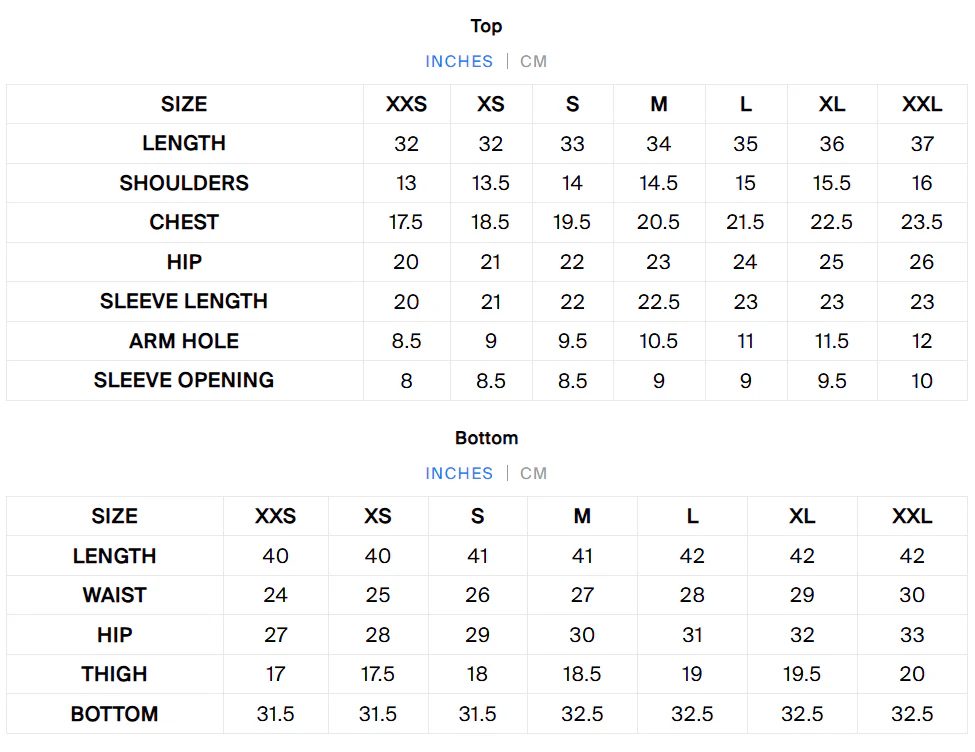Select the XXL chest value 23.5
Viewport: 975px width, 752px height.
pyautogui.click(x=922, y=222)
